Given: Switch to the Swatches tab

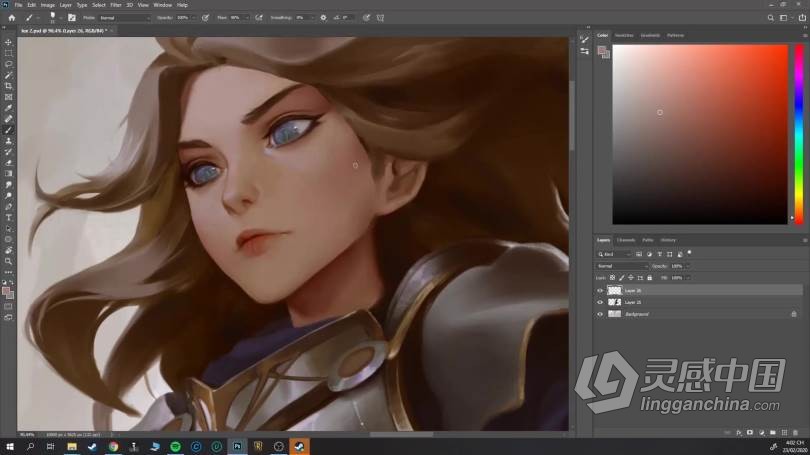Looking at the screenshot, I should (x=624, y=35).
